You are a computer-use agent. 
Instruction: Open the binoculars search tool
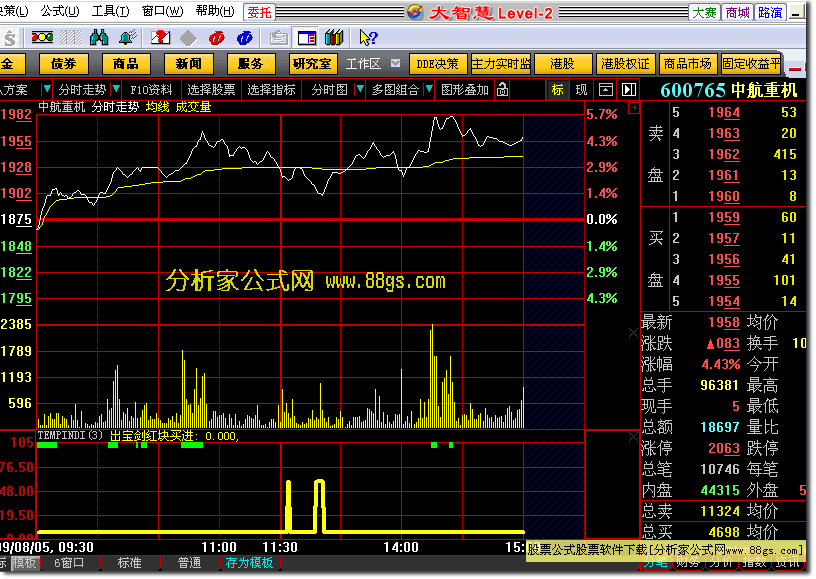[99, 37]
